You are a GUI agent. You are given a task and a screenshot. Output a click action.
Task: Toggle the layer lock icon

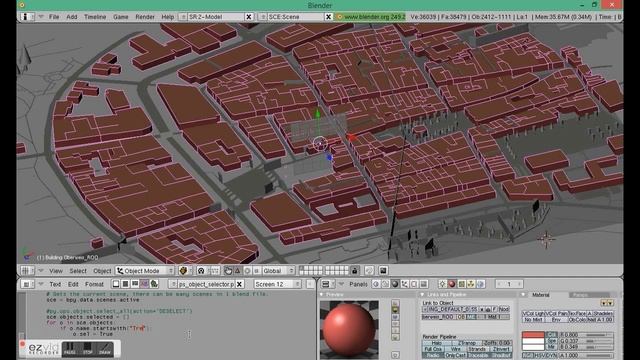(354, 271)
